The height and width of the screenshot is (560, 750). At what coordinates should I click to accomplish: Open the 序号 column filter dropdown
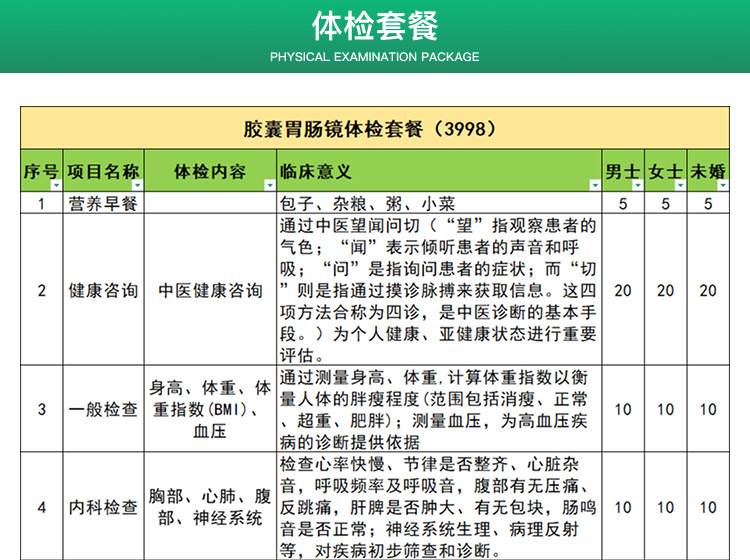57,185
